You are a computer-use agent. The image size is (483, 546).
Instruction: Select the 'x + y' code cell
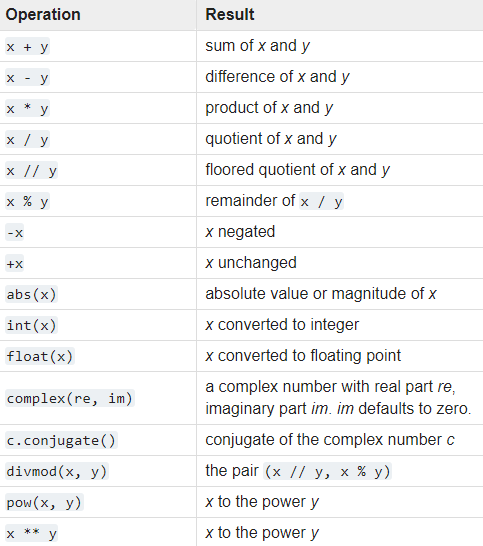point(28,46)
